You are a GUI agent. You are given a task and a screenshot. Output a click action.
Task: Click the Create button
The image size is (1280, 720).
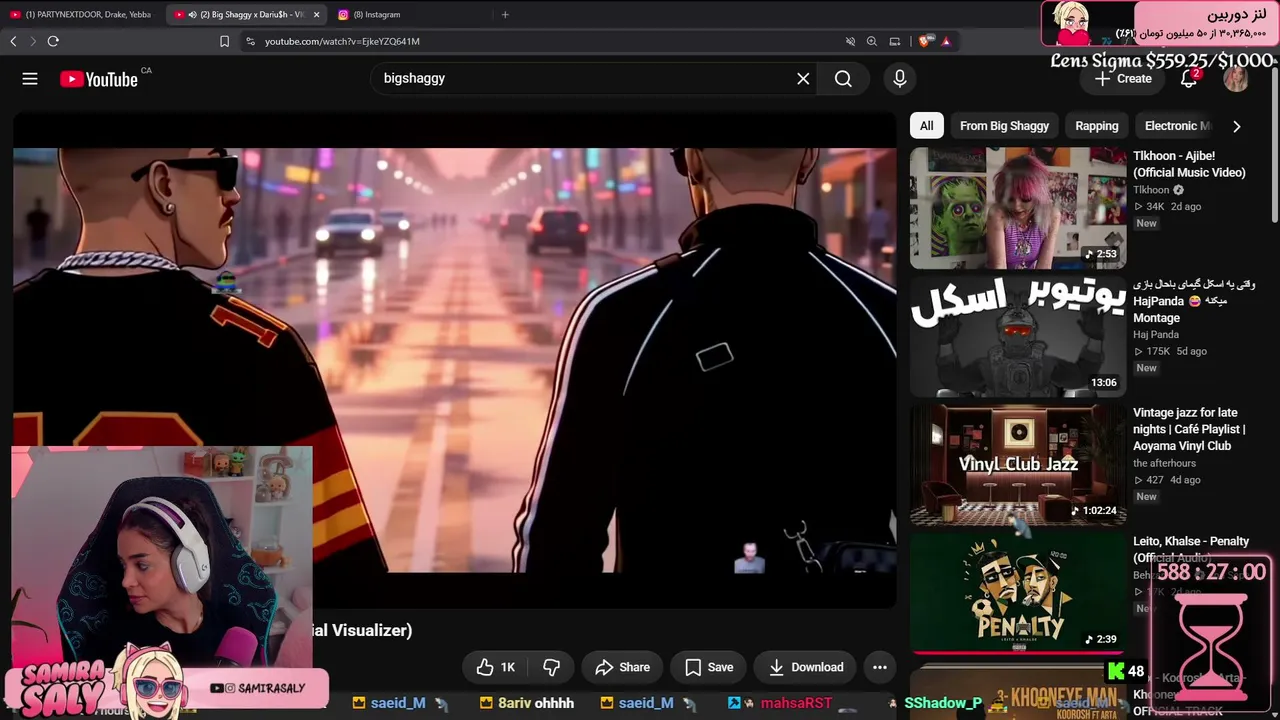click(x=1123, y=79)
